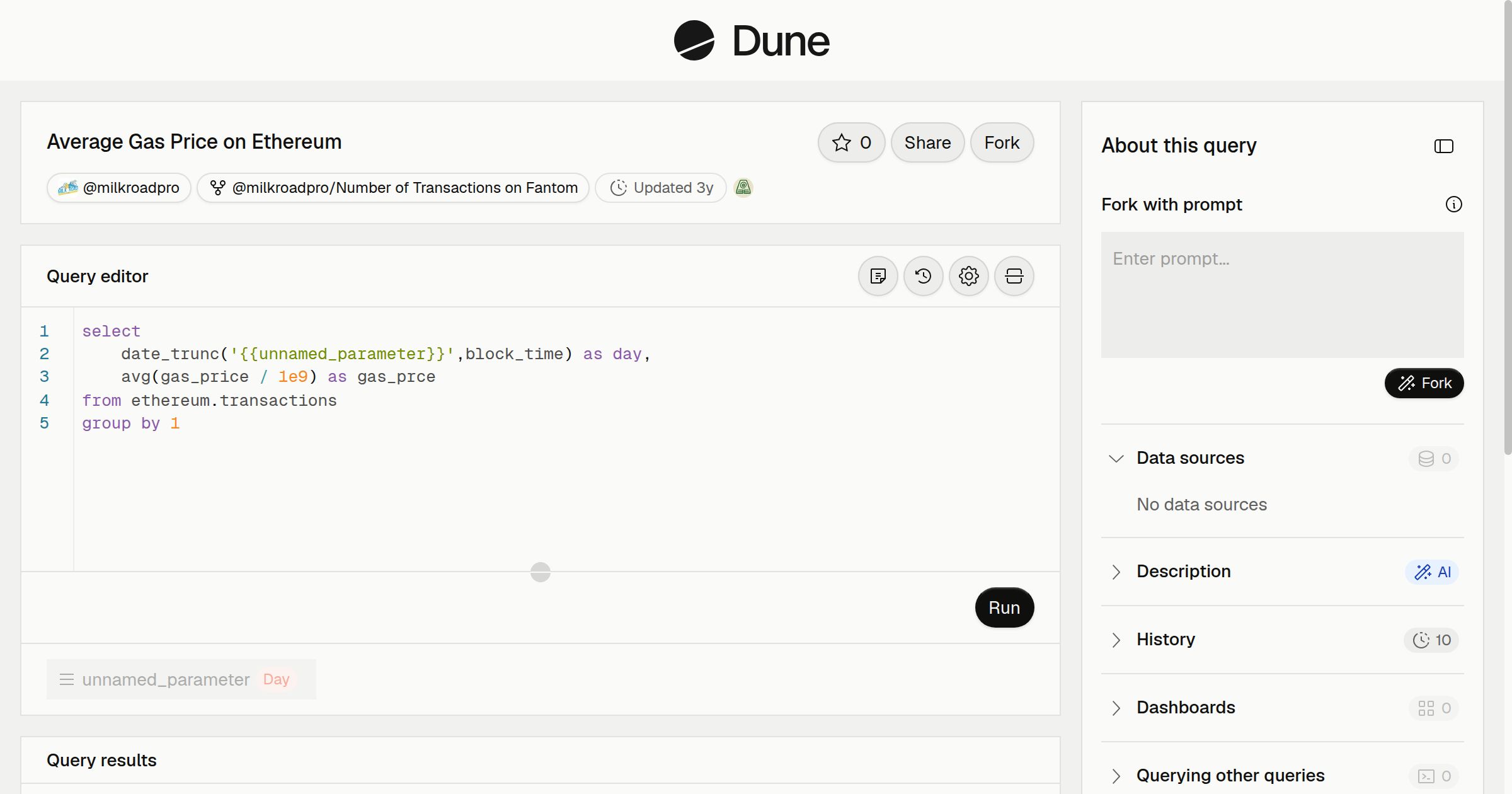Click the black Fork with prompt button
Screen dimensions: 1512x794
click(1424, 383)
